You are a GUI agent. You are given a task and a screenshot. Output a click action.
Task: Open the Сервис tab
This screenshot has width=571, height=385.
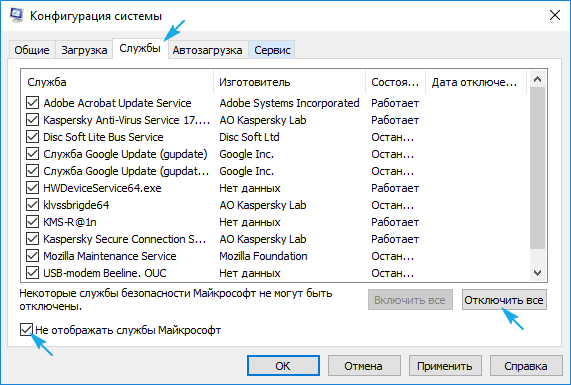click(x=272, y=50)
